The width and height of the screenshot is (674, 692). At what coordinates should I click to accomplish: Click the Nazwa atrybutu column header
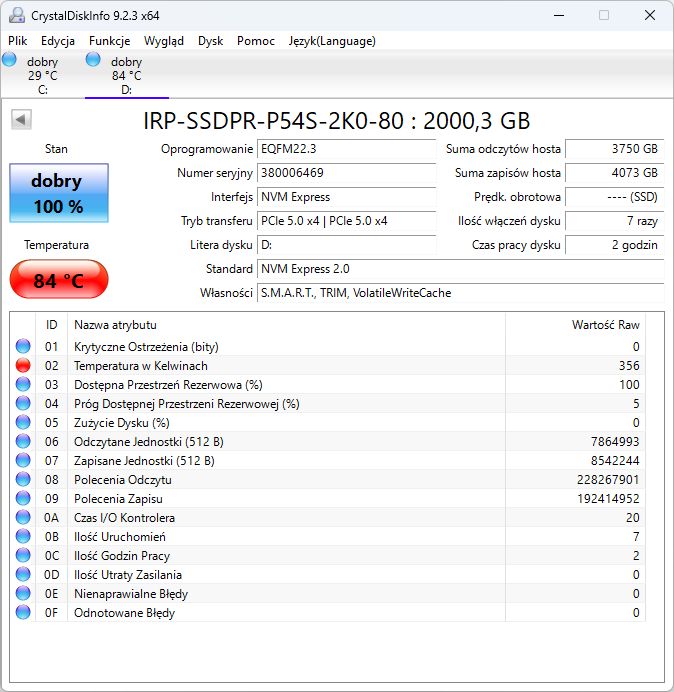[286, 325]
